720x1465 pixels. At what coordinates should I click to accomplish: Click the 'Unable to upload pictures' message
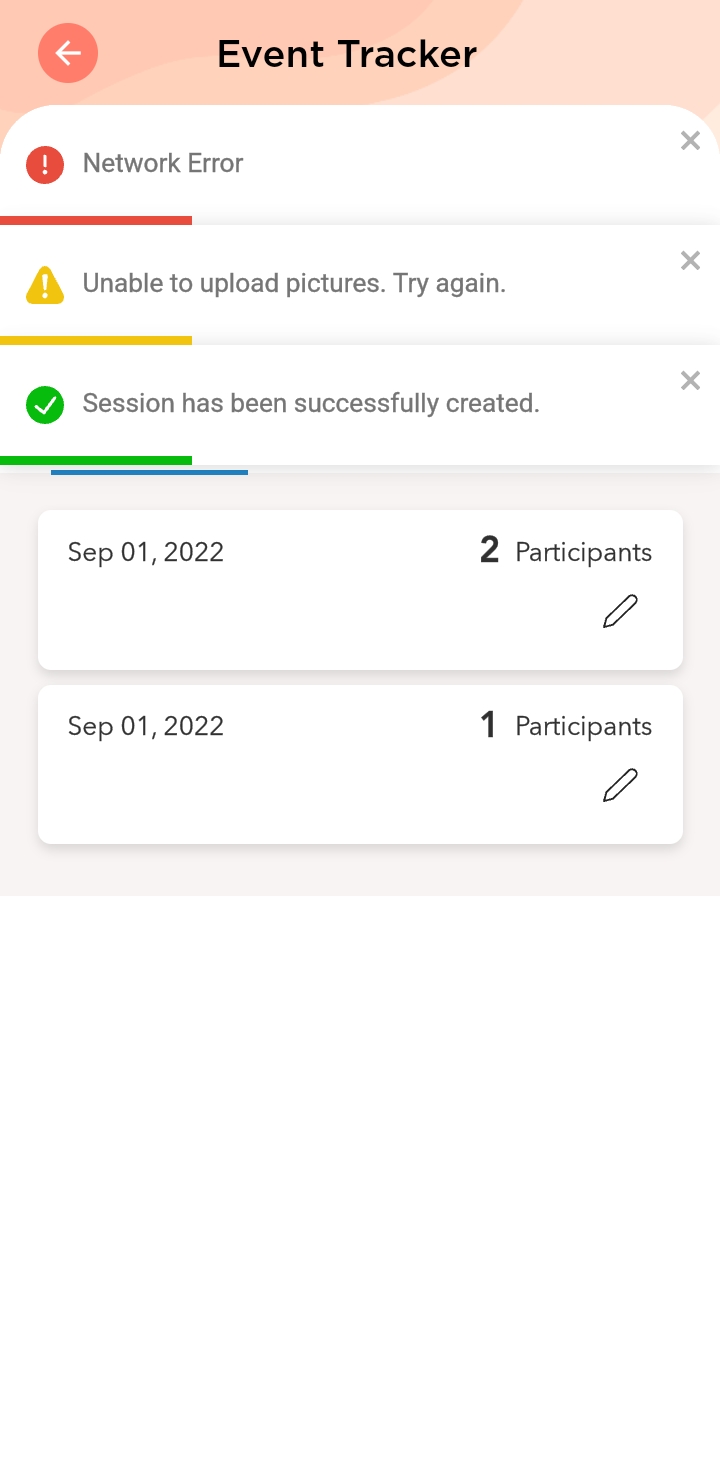(x=294, y=284)
